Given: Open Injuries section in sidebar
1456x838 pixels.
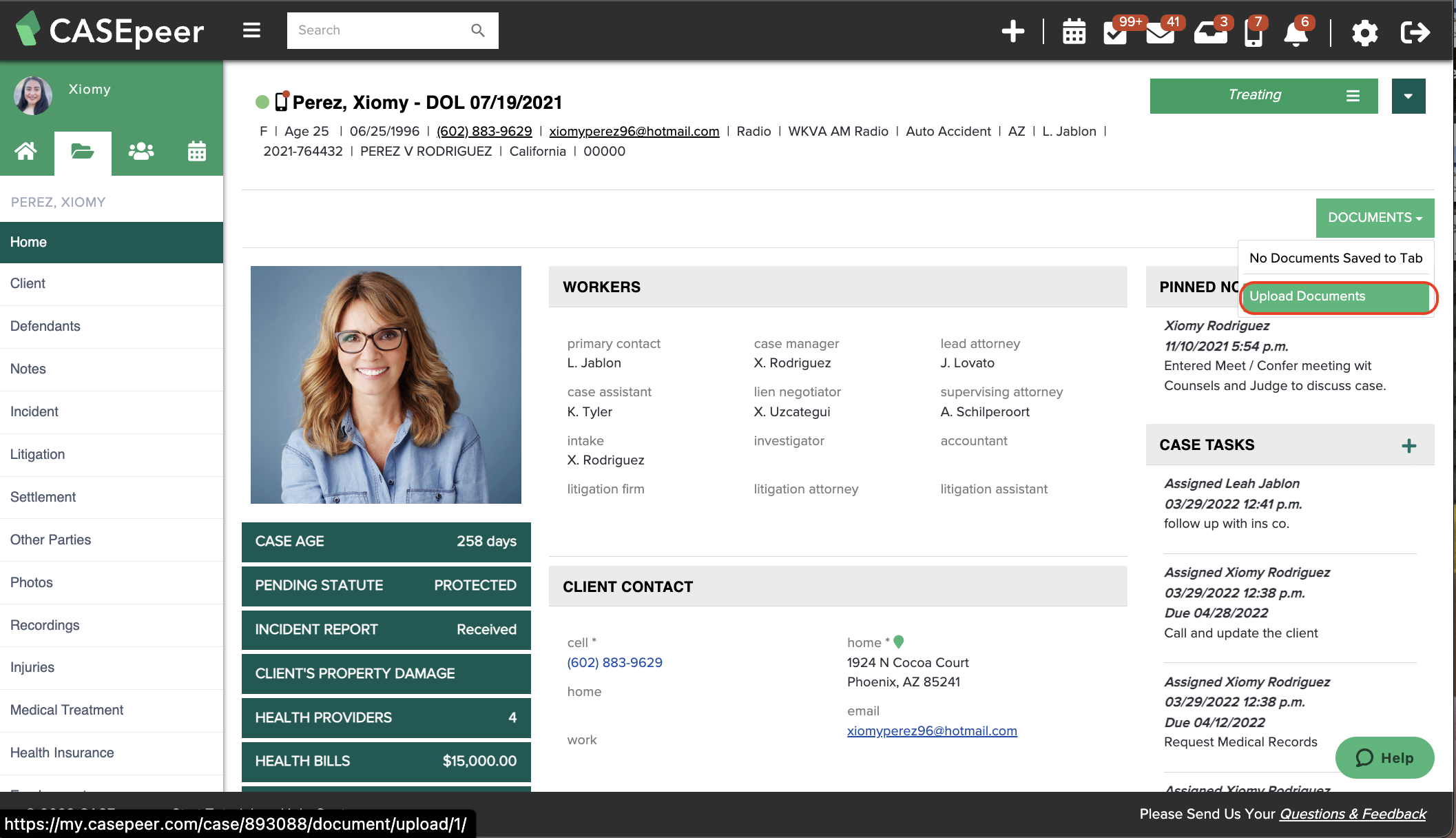Looking at the screenshot, I should [x=112, y=668].
